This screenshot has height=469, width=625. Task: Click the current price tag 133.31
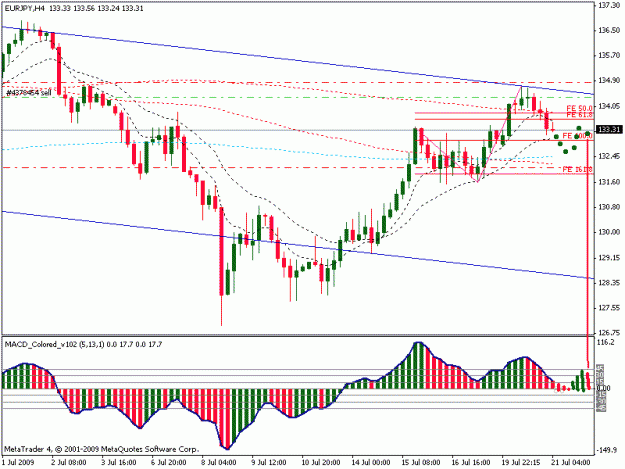609,130
